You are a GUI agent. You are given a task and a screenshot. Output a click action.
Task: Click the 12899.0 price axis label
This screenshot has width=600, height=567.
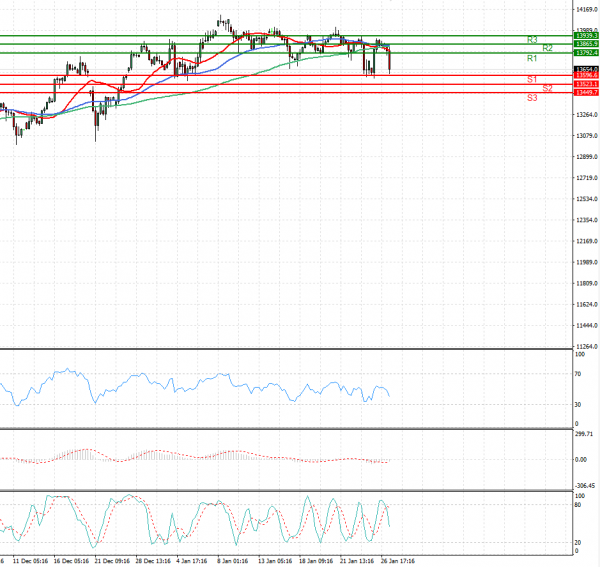click(x=587, y=157)
